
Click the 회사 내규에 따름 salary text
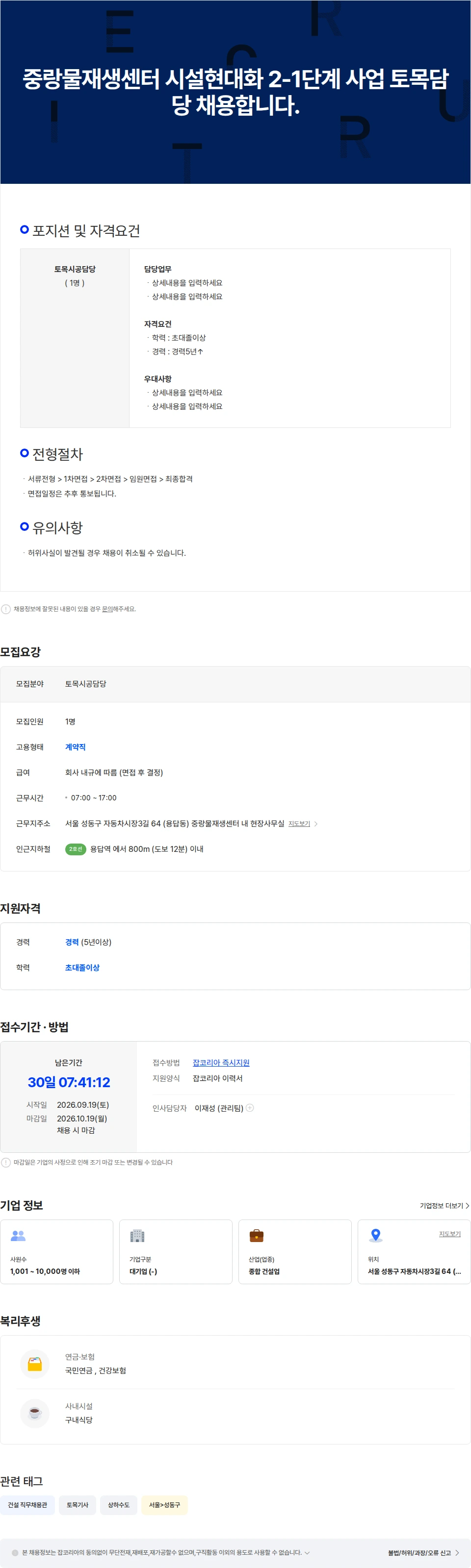(x=114, y=772)
